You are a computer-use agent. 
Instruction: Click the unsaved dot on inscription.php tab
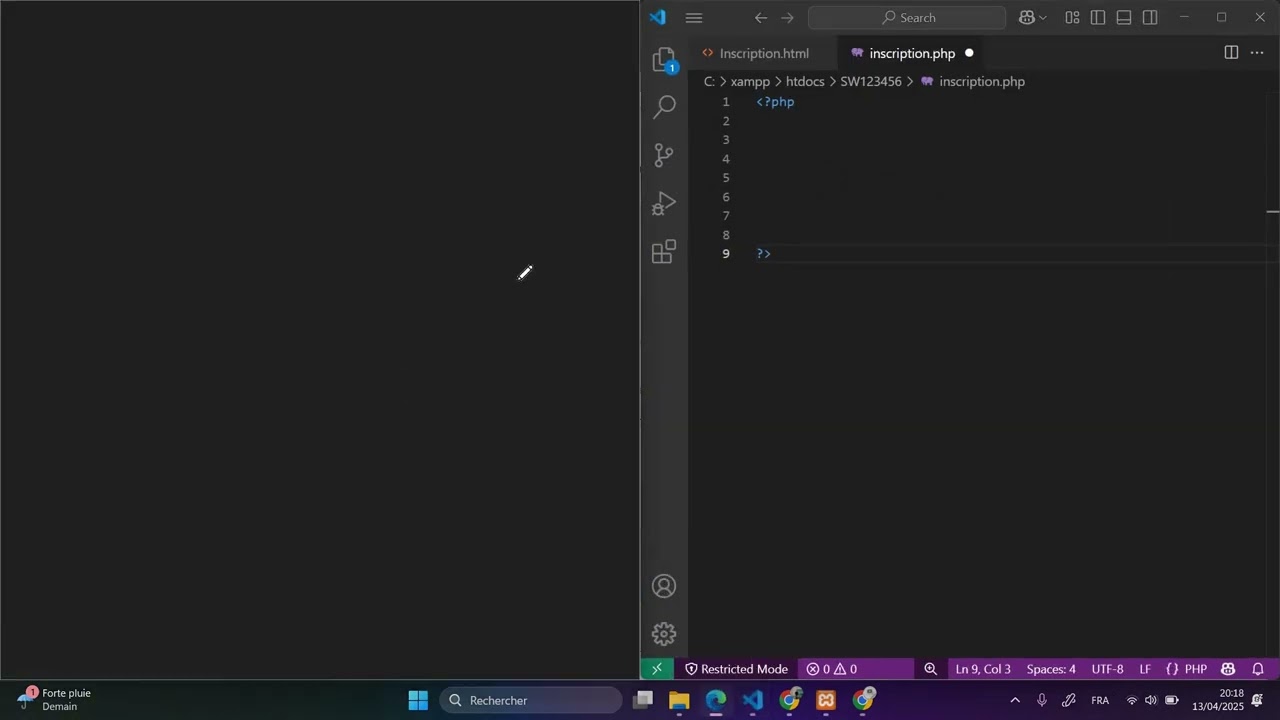point(969,53)
